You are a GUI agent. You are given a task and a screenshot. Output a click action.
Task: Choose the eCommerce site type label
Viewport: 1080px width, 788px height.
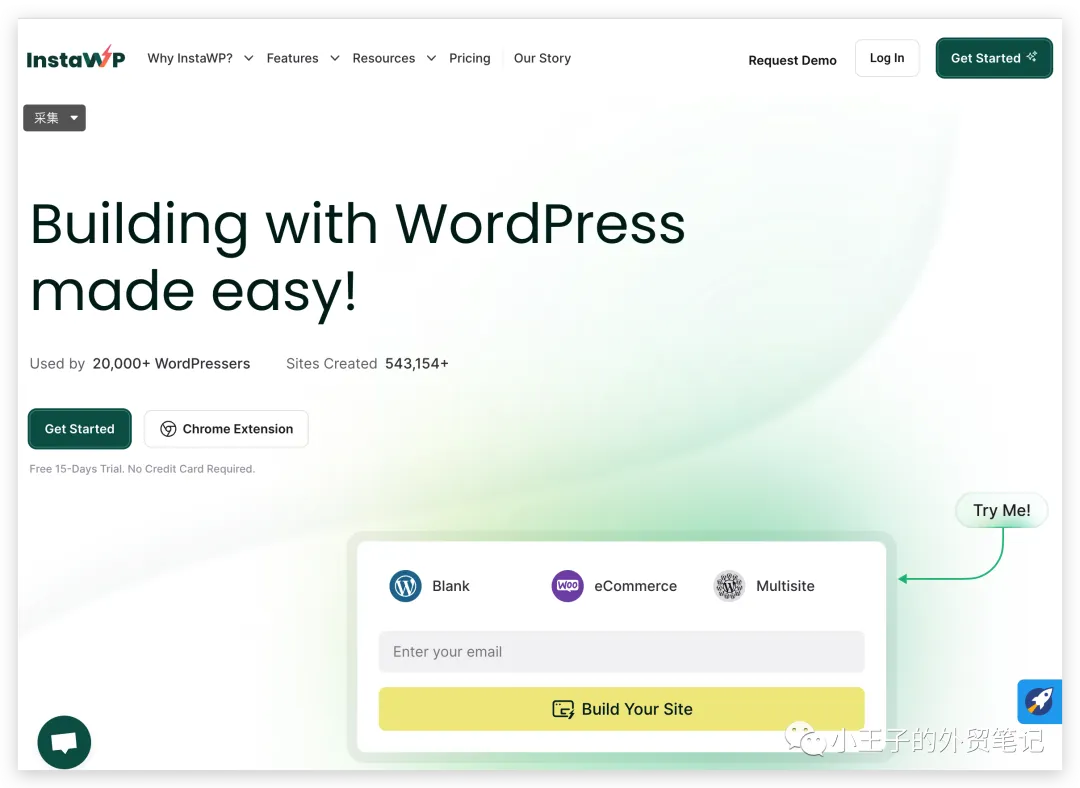tap(635, 586)
